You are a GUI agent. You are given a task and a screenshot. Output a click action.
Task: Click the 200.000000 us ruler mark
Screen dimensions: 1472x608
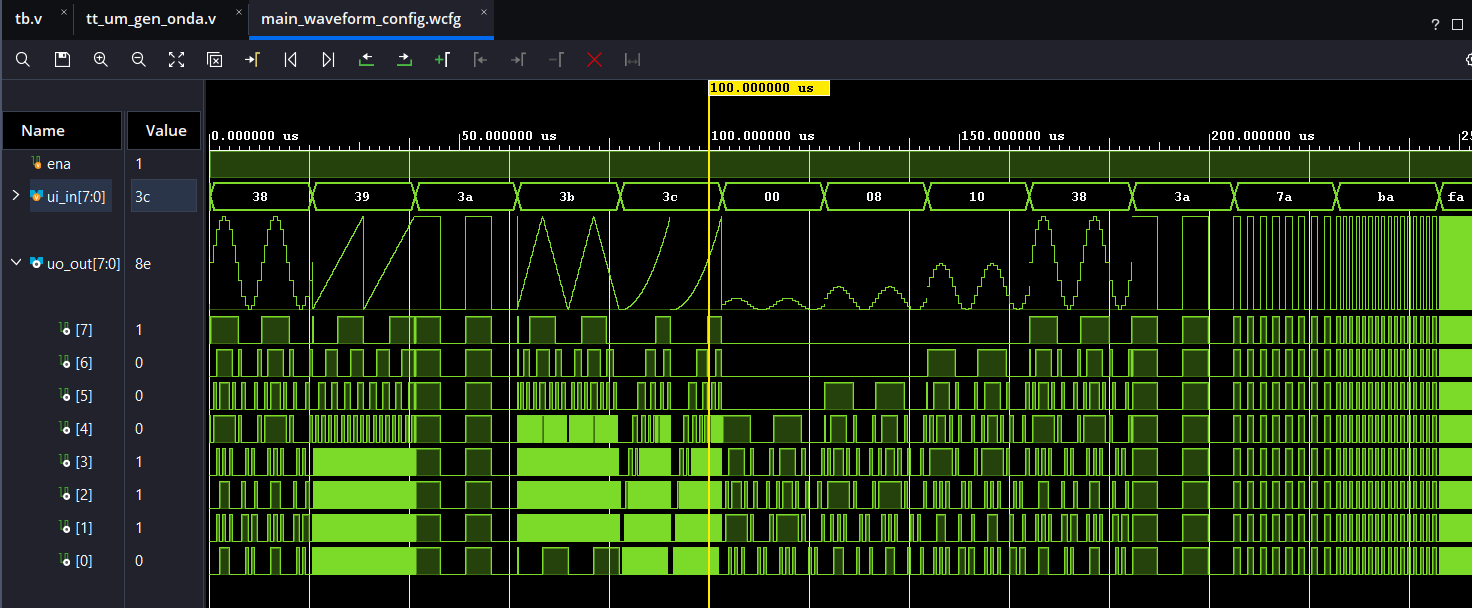pos(1262,135)
